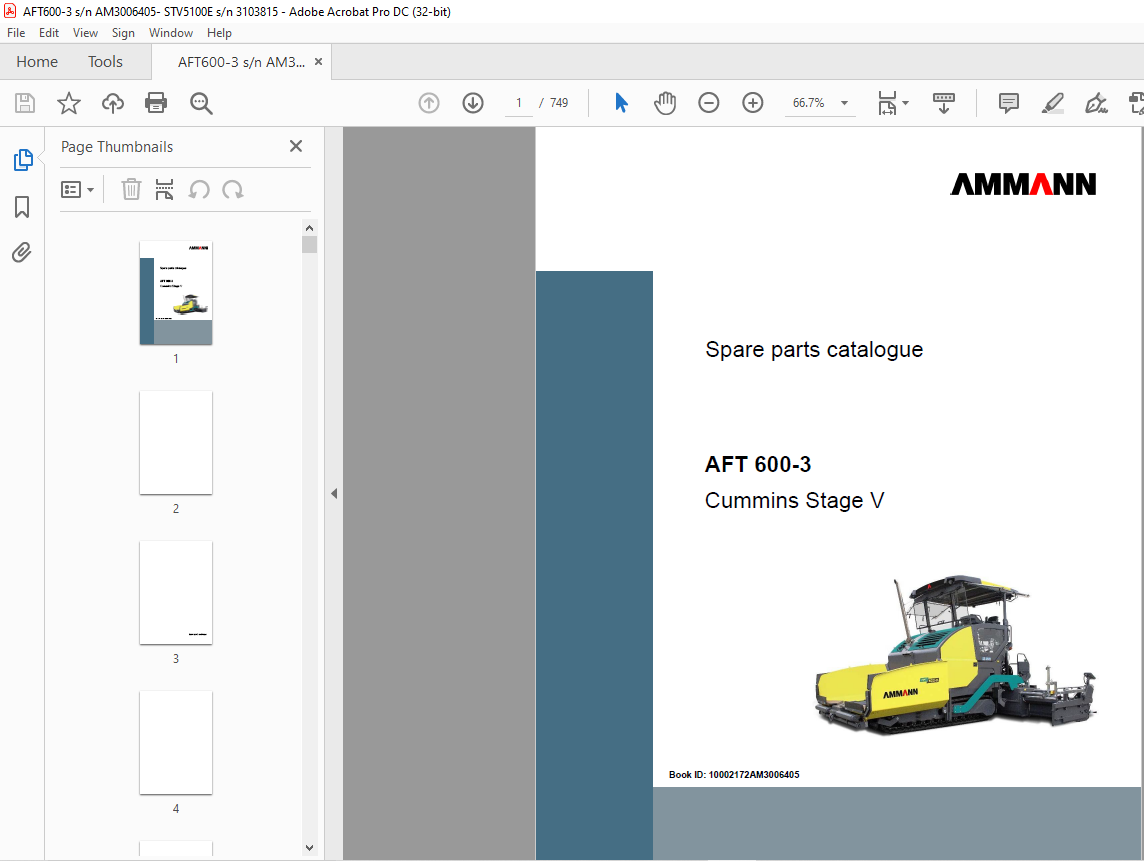
Task: Open the File menu
Action: 16,33
